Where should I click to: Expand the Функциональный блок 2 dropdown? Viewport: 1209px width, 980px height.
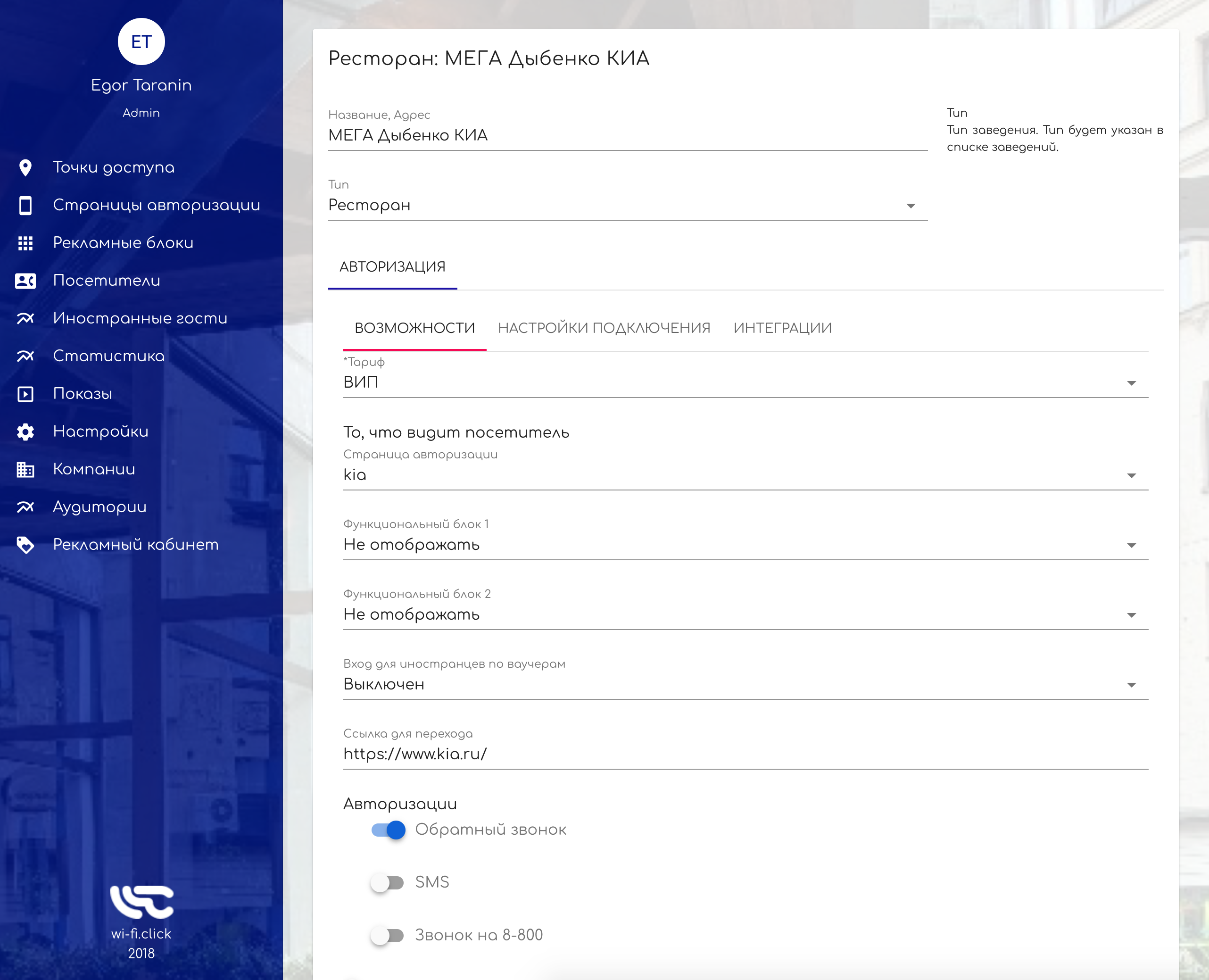pos(745,615)
